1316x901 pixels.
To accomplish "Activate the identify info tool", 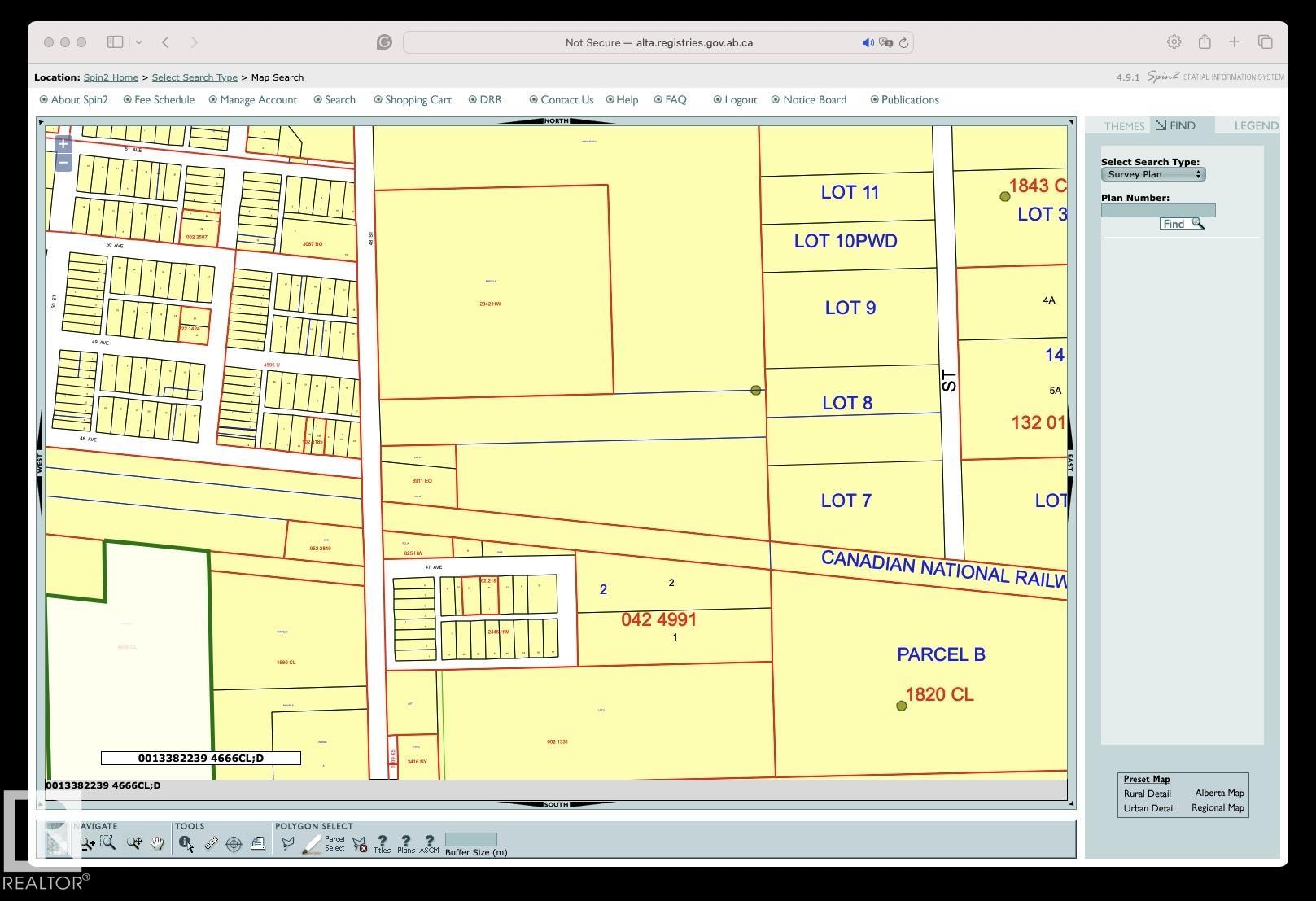I will coord(186,844).
